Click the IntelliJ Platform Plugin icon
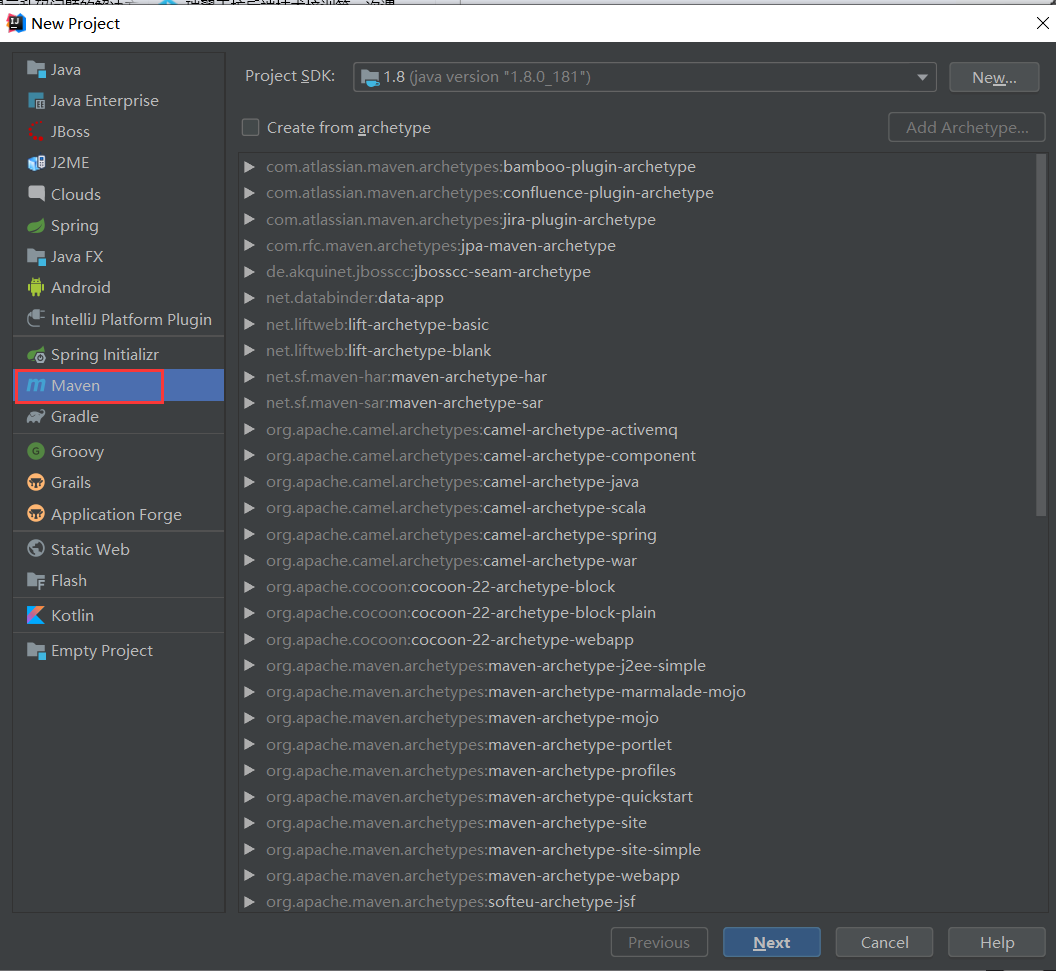 click(36, 319)
